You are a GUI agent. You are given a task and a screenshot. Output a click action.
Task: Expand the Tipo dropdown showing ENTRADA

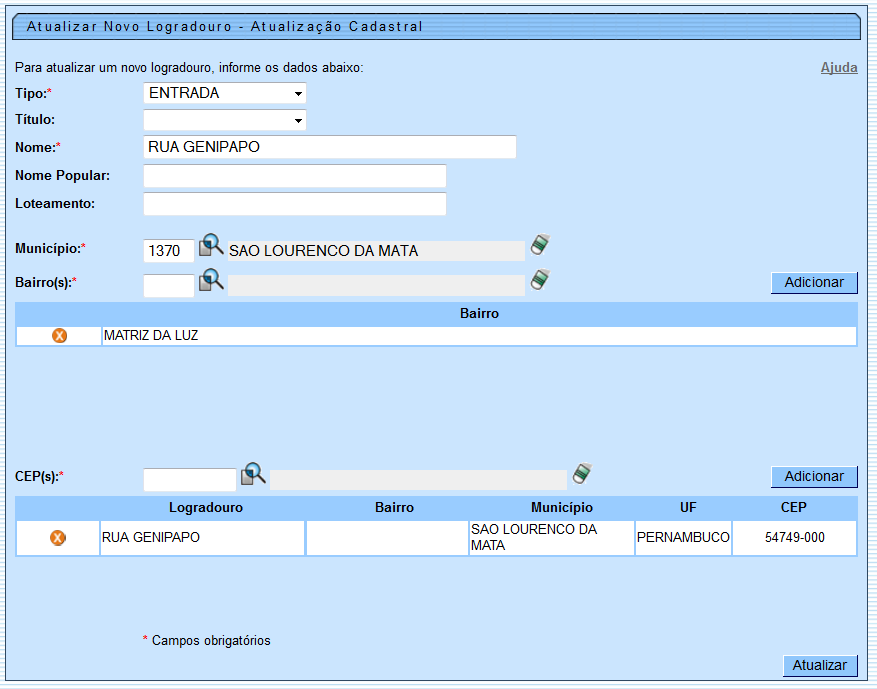coord(225,93)
